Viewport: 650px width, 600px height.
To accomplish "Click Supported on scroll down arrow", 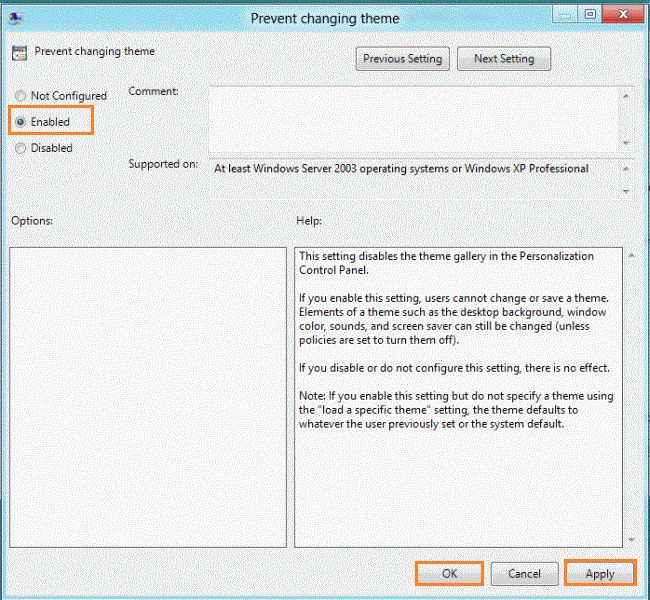I will pyautogui.click(x=626, y=191).
